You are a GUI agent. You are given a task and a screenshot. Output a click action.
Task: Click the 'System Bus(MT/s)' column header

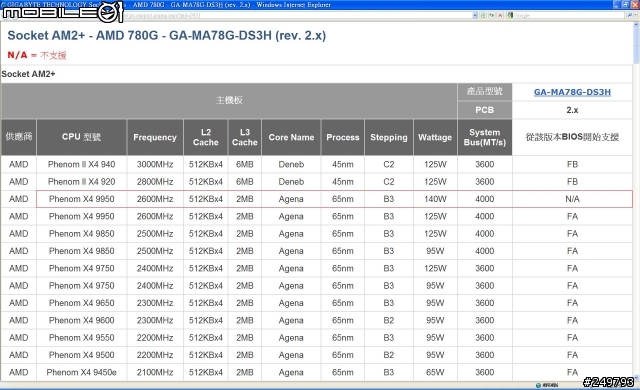(484, 137)
